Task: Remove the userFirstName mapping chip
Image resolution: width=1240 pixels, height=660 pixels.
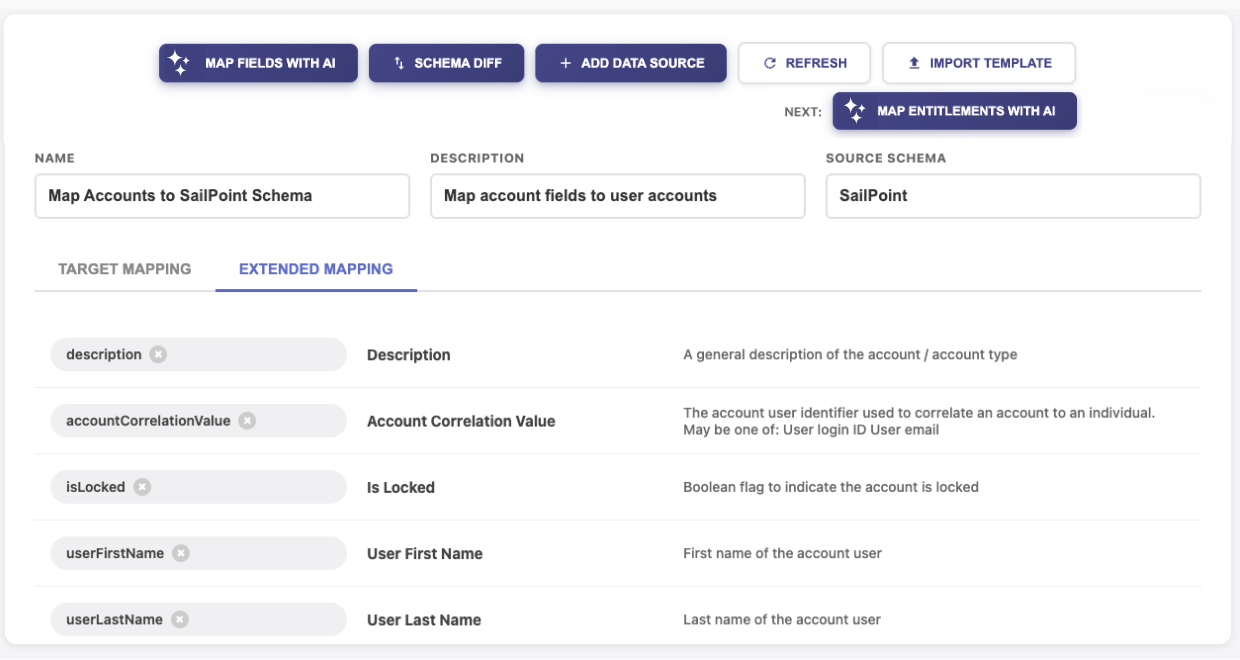Action: tap(180, 553)
